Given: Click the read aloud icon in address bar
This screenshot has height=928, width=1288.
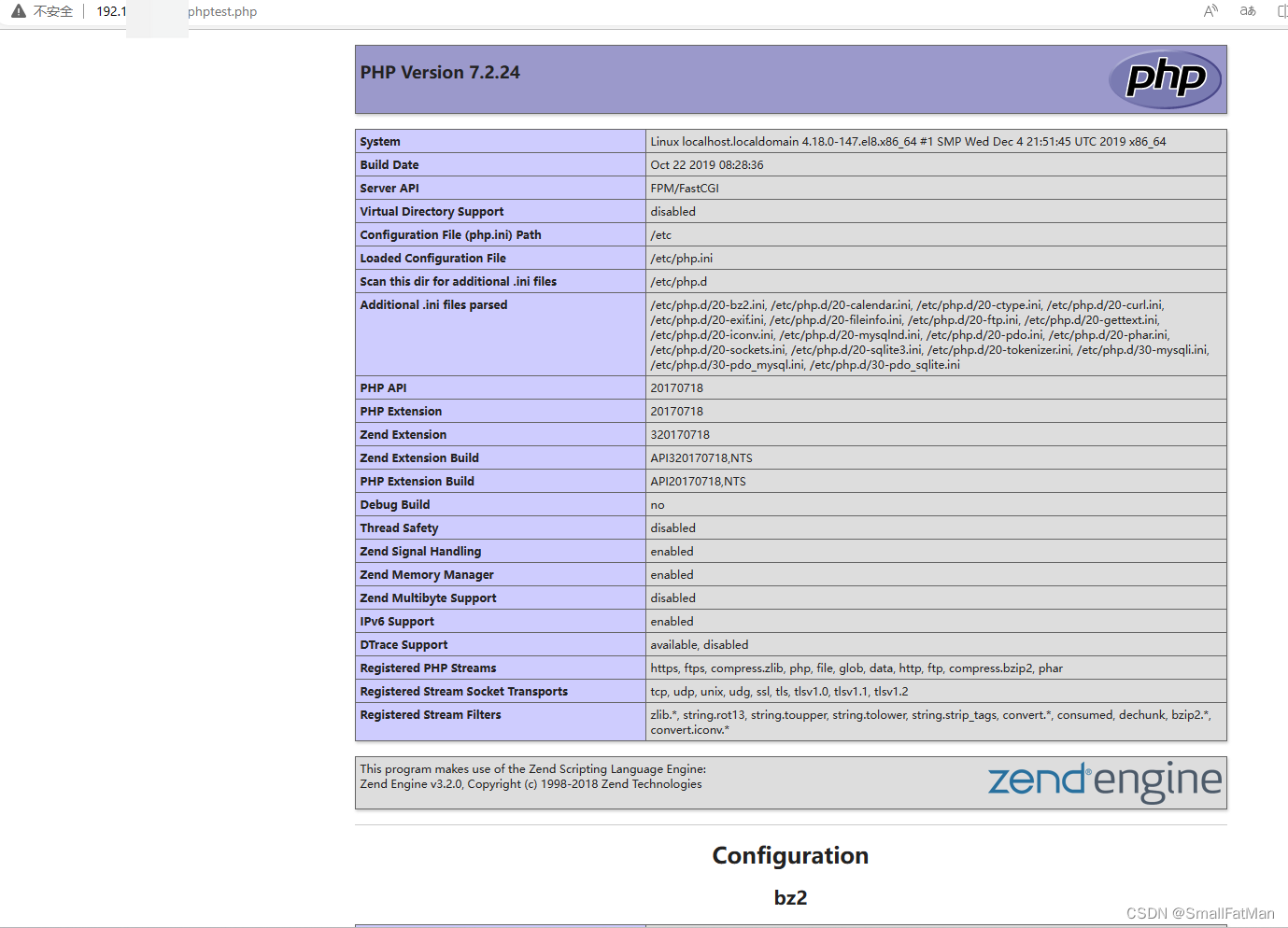Looking at the screenshot, I should 1210,11.
